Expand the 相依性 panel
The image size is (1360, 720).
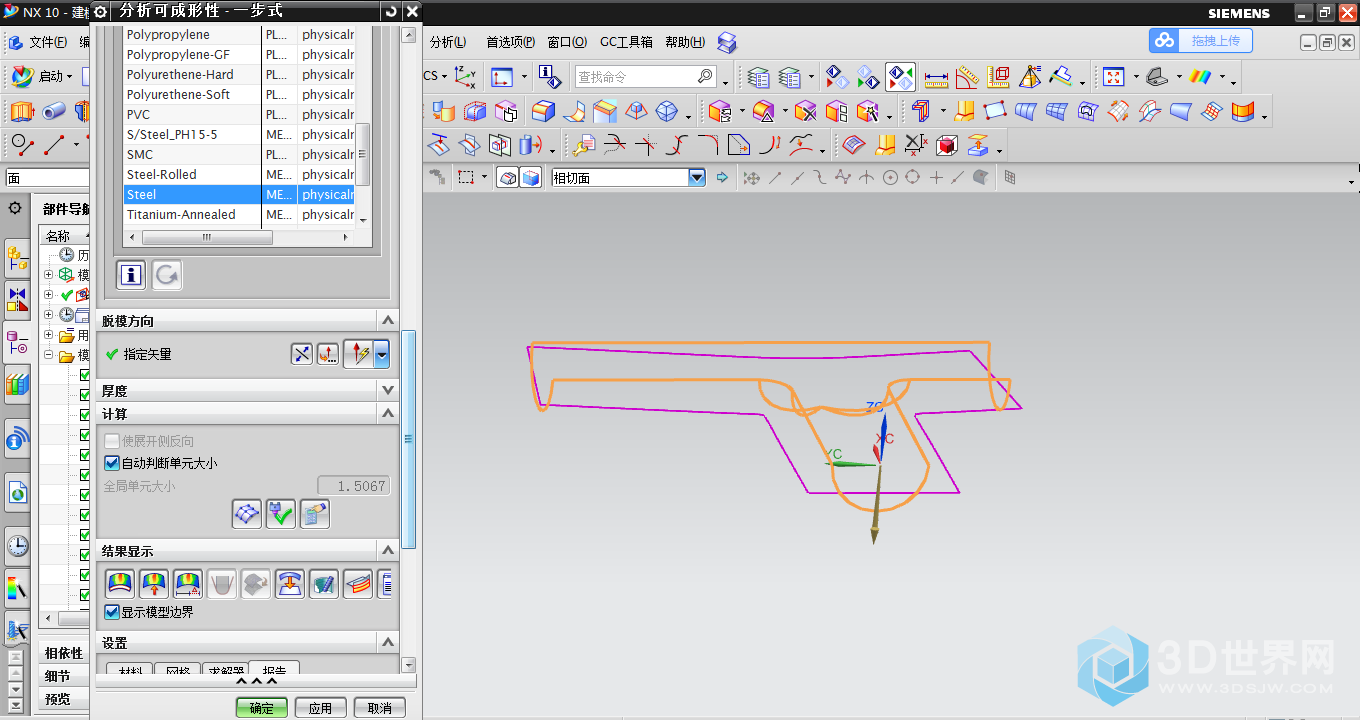pyautogui.click(x=63, y=653)
